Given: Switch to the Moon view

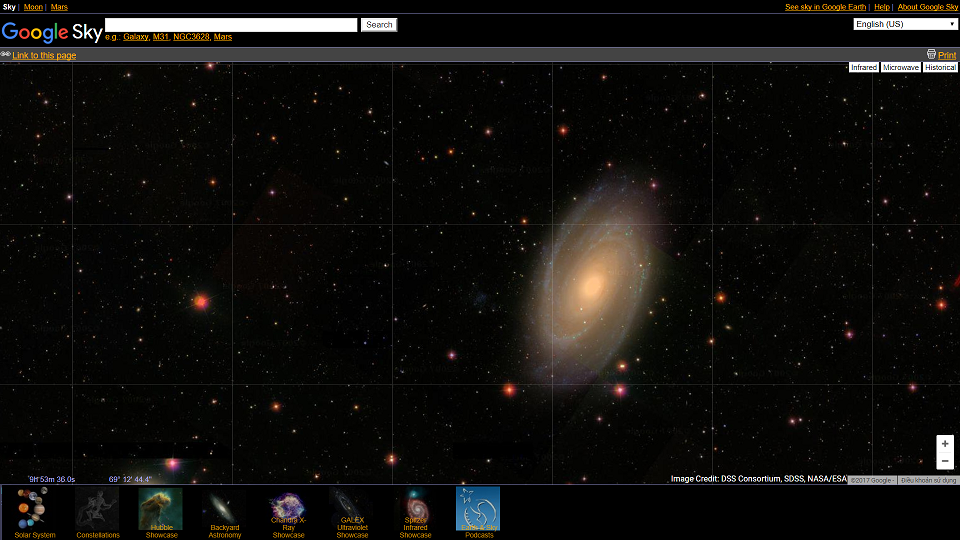Looking at the screenshot, I should (33, 7).
